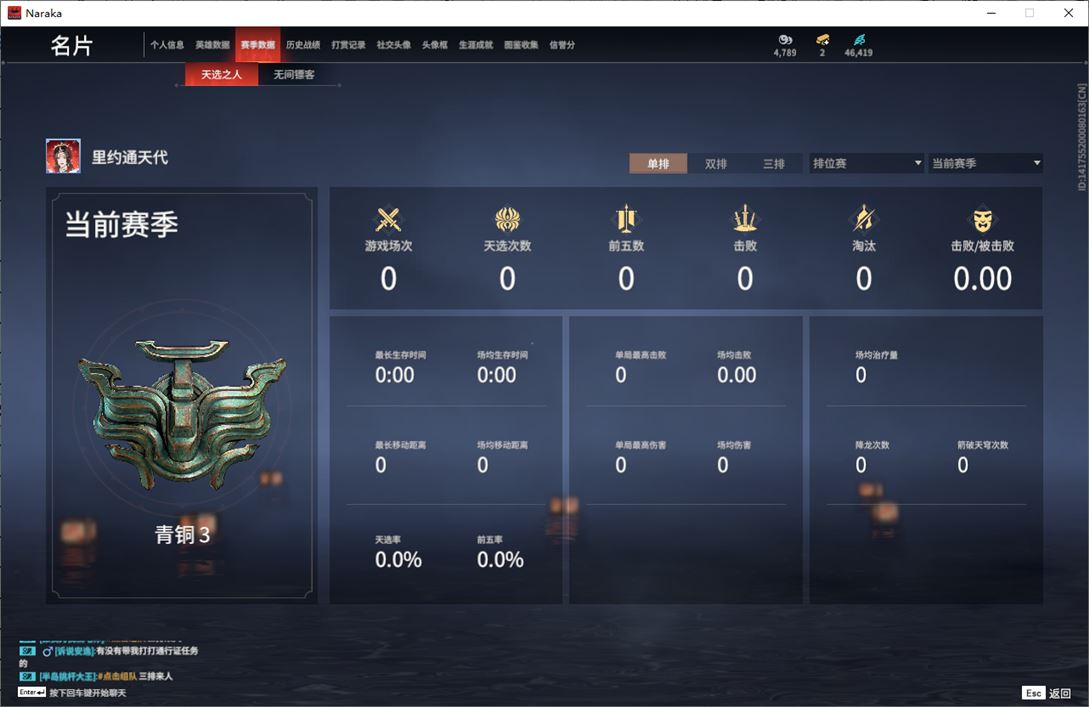The height and width of the screenshot is (707, 1089).
Task: Click 前五率 0.0% value
Action: pyautogui.click(x=500, y=560)
